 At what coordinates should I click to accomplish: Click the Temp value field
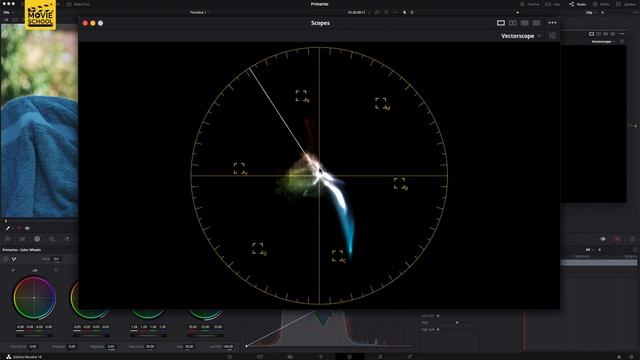56,259
